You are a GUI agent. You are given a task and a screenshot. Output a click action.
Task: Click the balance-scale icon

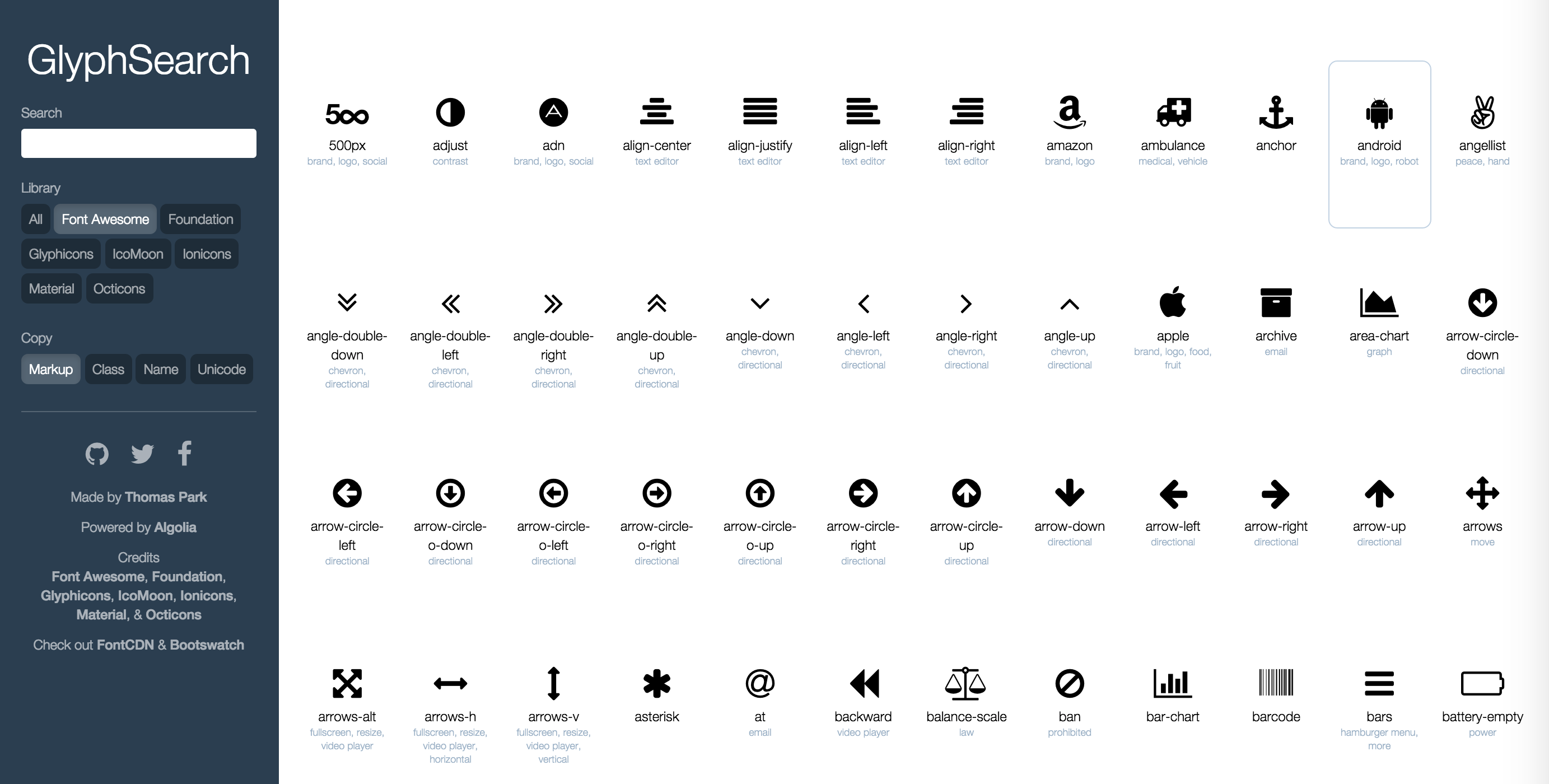[965, 682]
